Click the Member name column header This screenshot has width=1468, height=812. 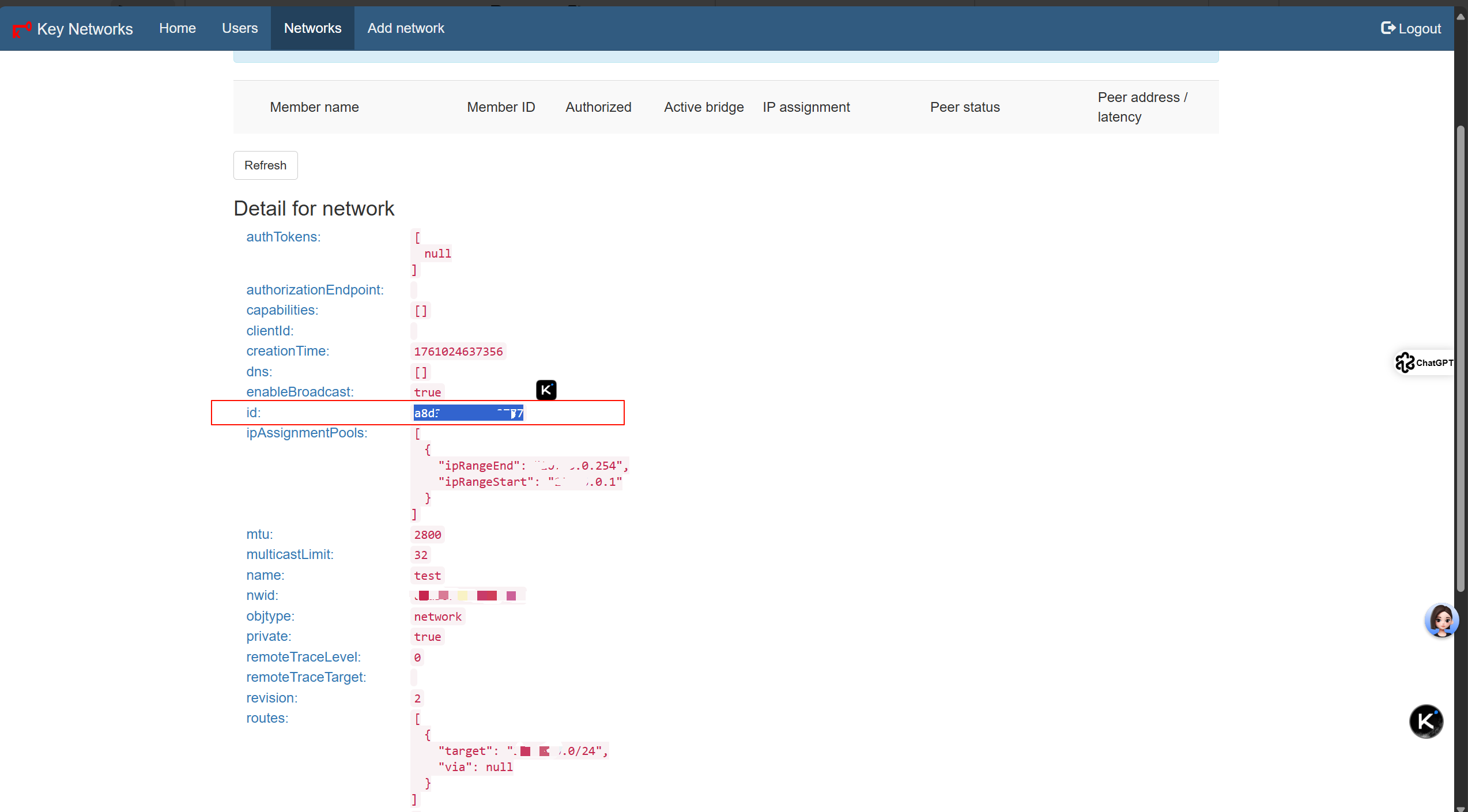point(314,107)
